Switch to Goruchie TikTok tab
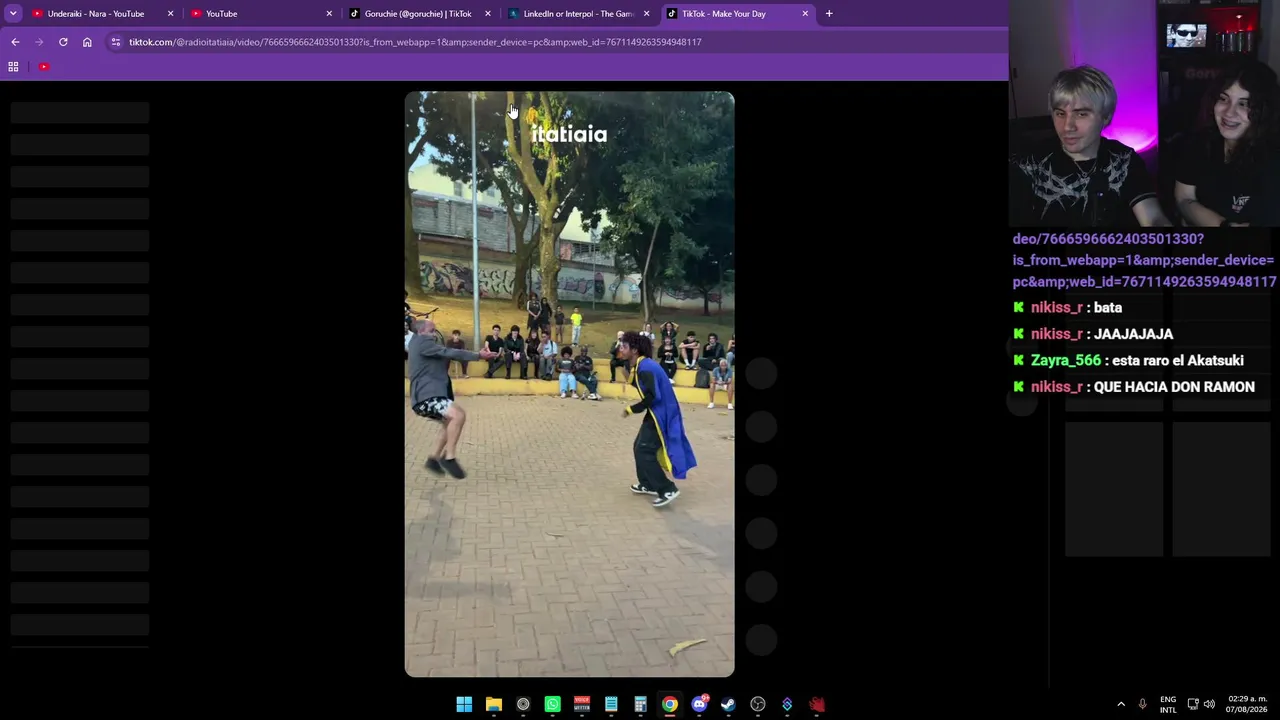1280x720 pixels. click(x=418, y=14)
